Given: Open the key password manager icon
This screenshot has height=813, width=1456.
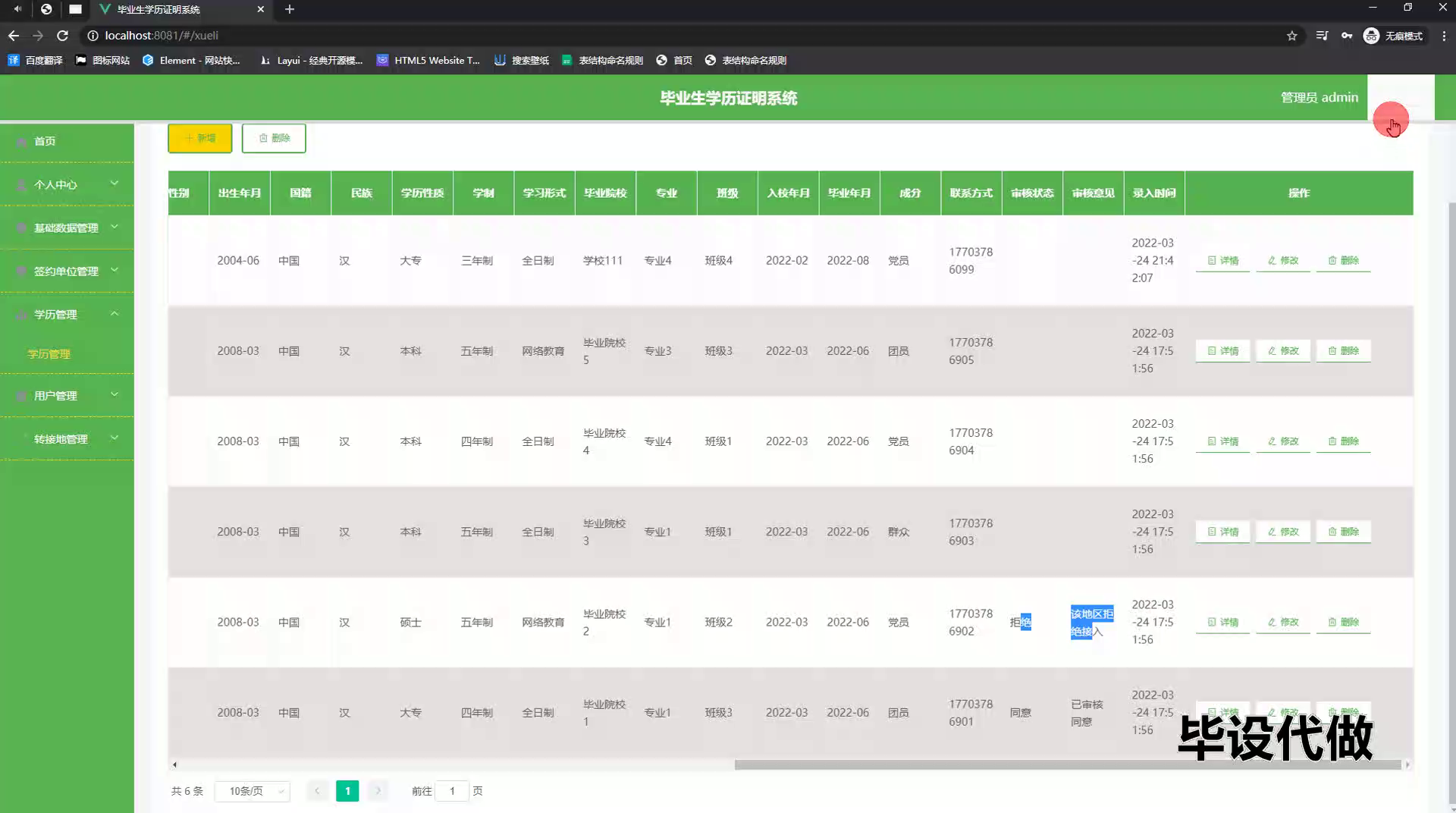Looking at the screenshot, I should point(1347,36).
